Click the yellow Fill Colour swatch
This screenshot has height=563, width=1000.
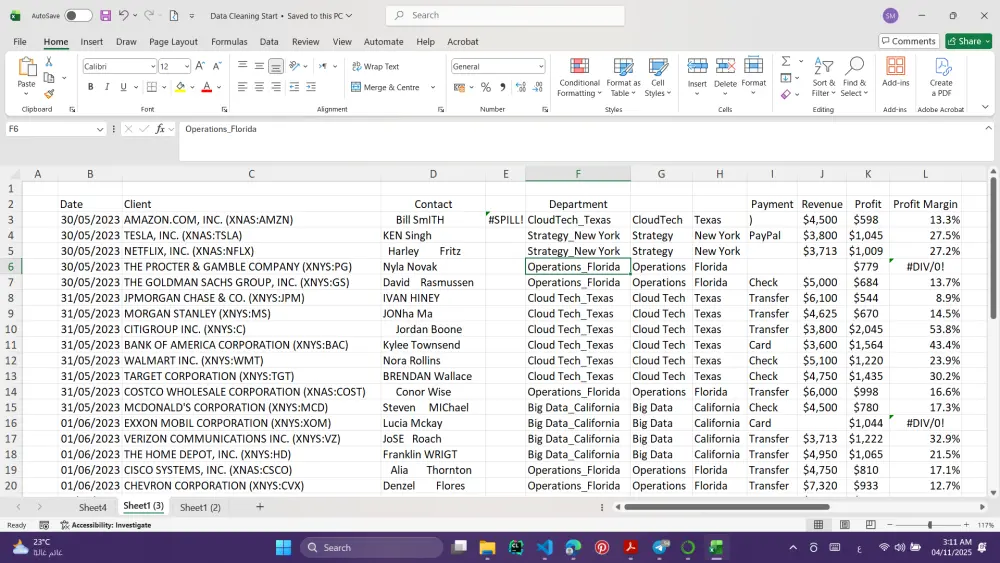pos(180,87)
